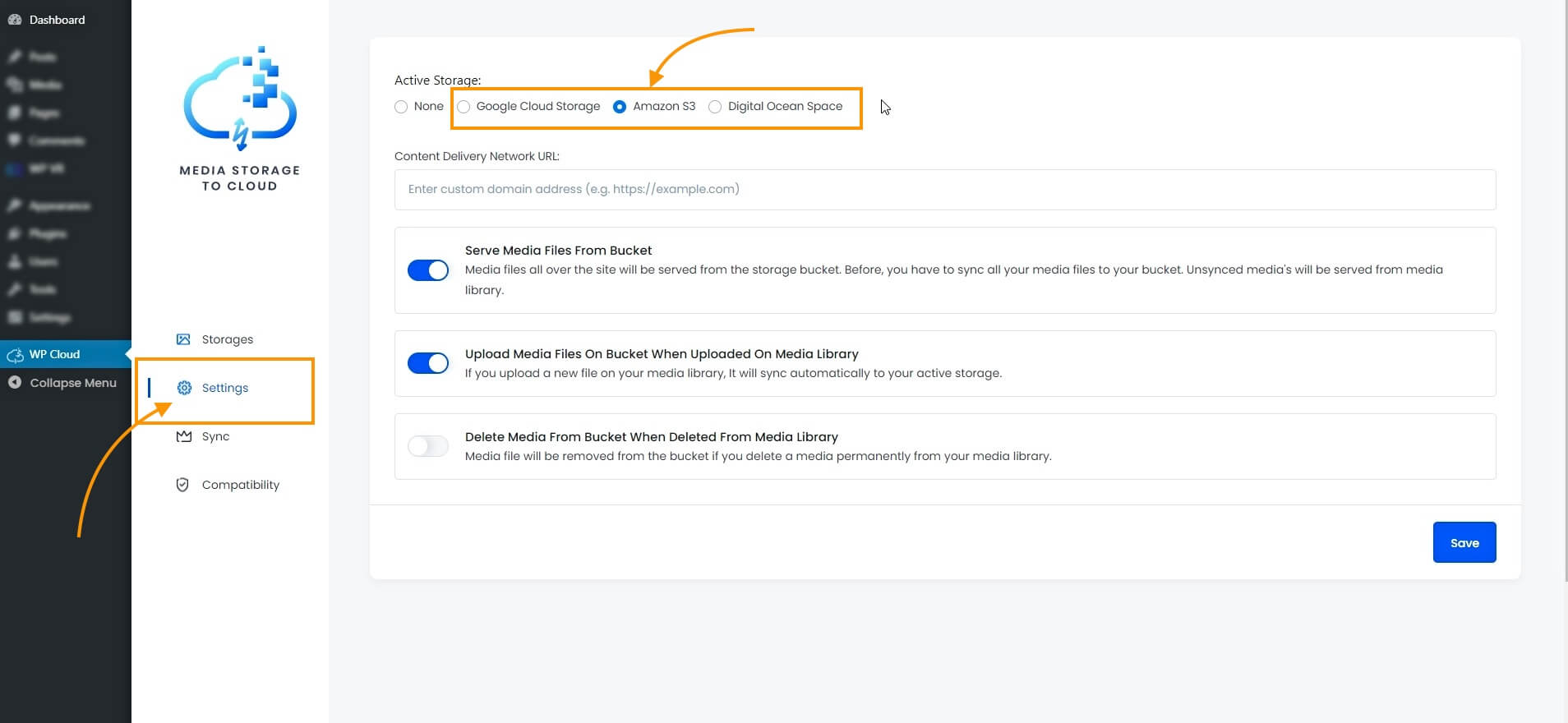Click the WP Cloud cloud icon
This screenshot has height=723, width=1568.
(15, 355)
